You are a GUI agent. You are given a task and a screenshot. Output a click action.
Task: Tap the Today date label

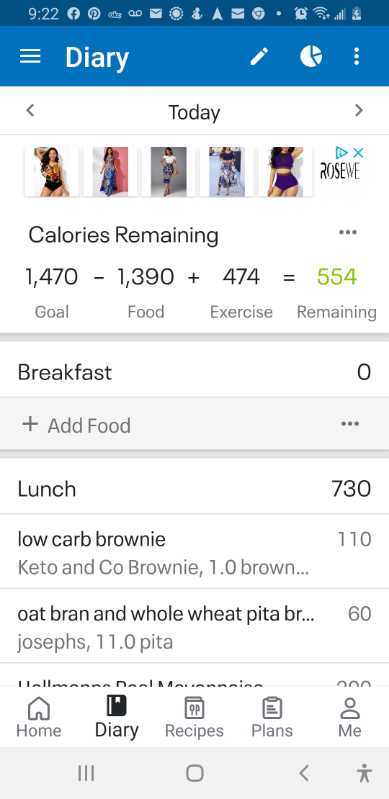pos(194,112)
